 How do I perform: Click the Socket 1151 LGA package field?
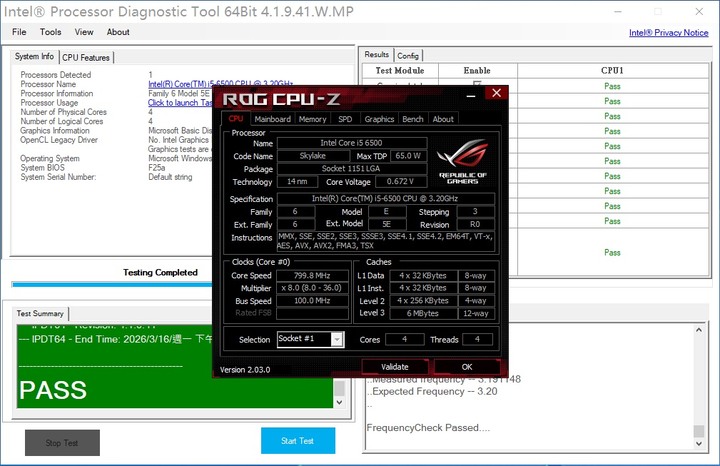coord(352,168)
